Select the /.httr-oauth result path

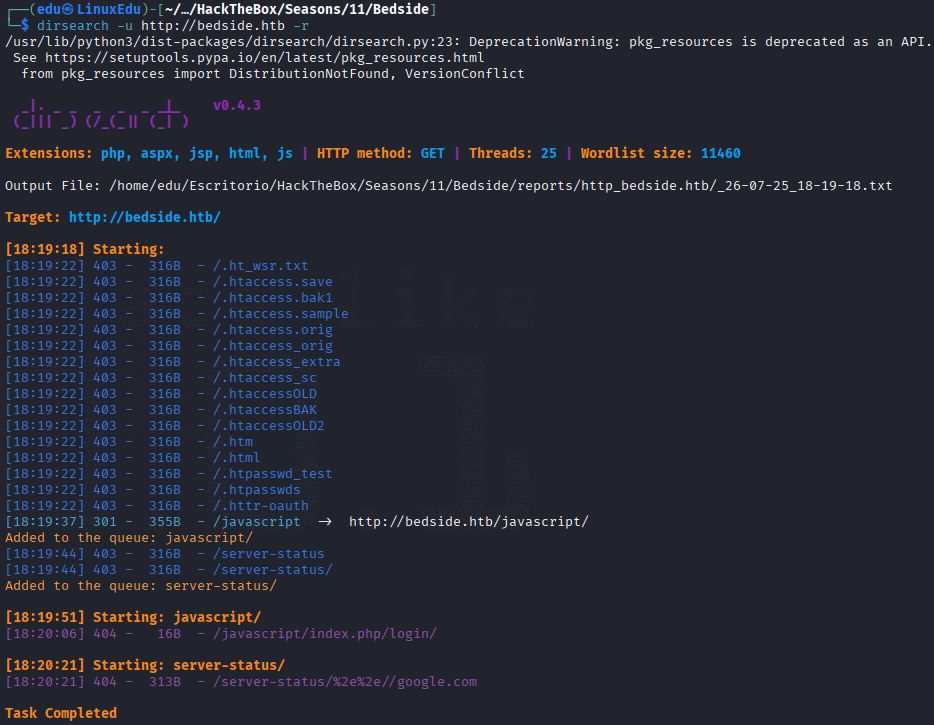pyautogui.click(x=261, y=506)
